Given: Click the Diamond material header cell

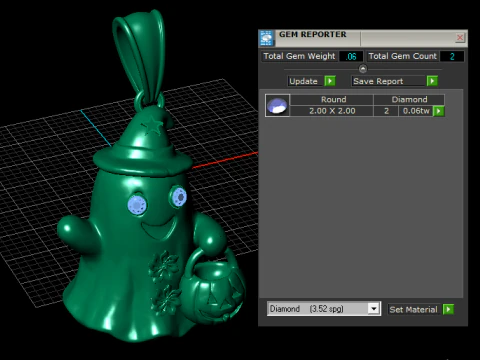Looking at the screenshot, I should [x=409, y=100].
